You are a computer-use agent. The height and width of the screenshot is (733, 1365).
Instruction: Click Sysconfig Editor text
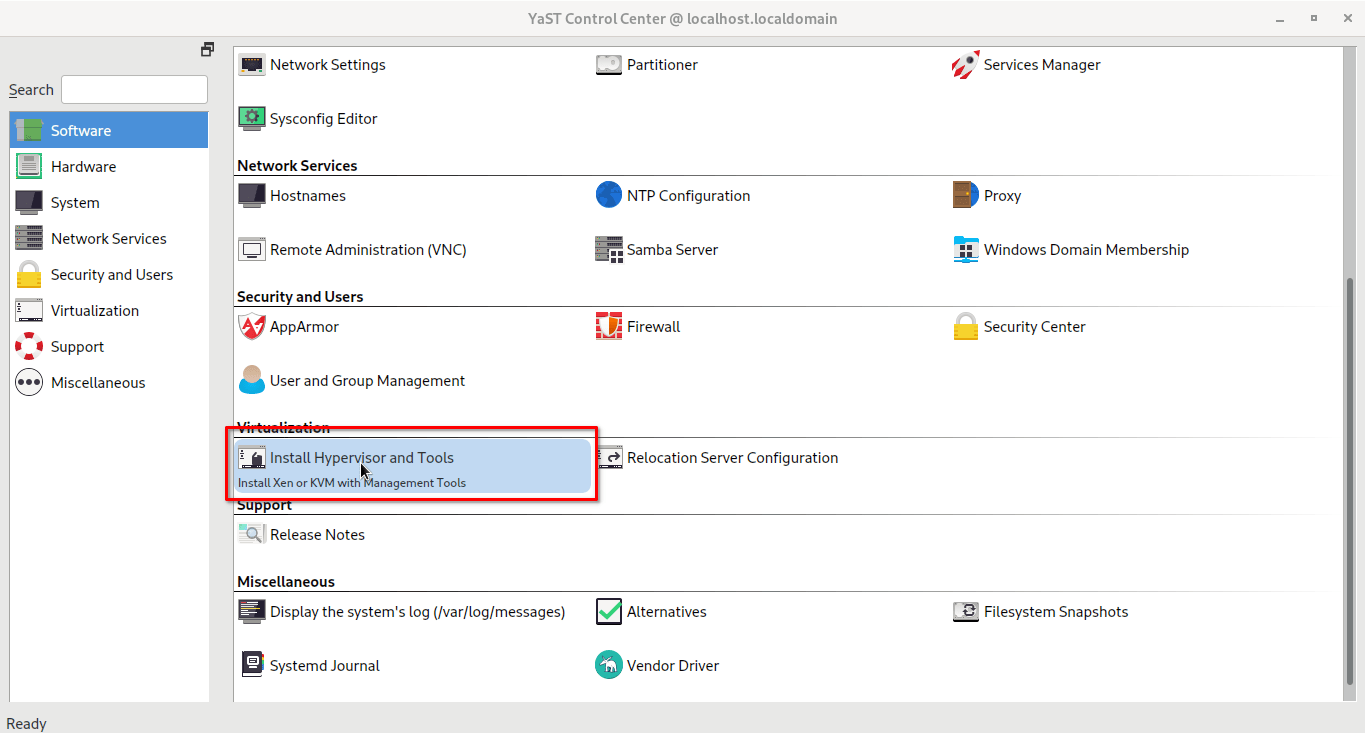coord(323,119)
